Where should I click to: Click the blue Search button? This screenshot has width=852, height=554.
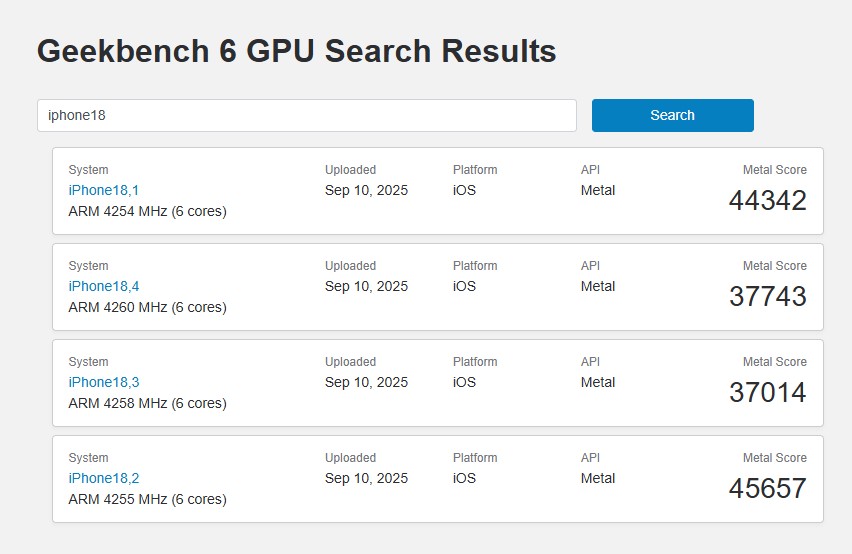click(x=672, y=115)
